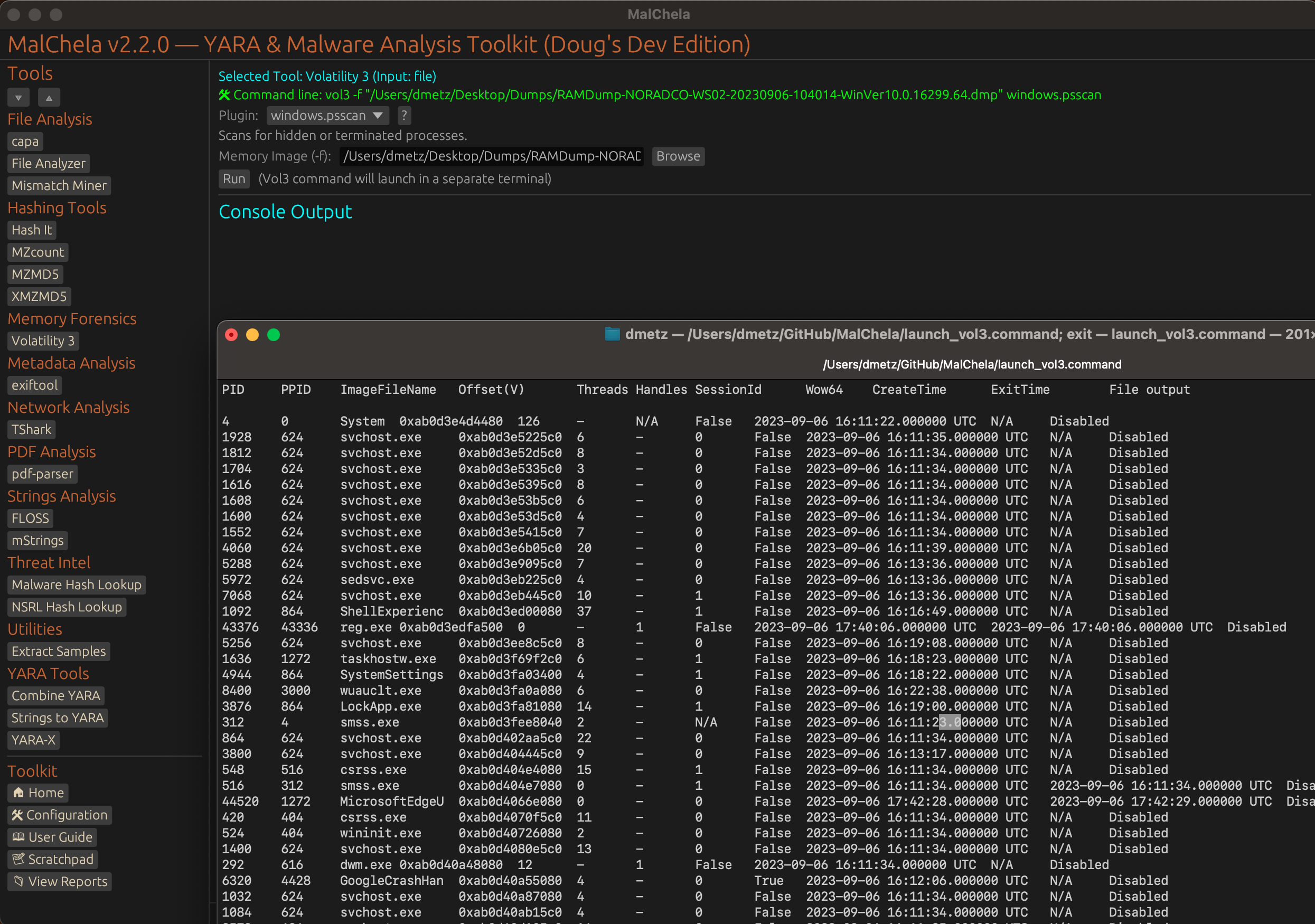Open MZcount tool

click(38, 252)
